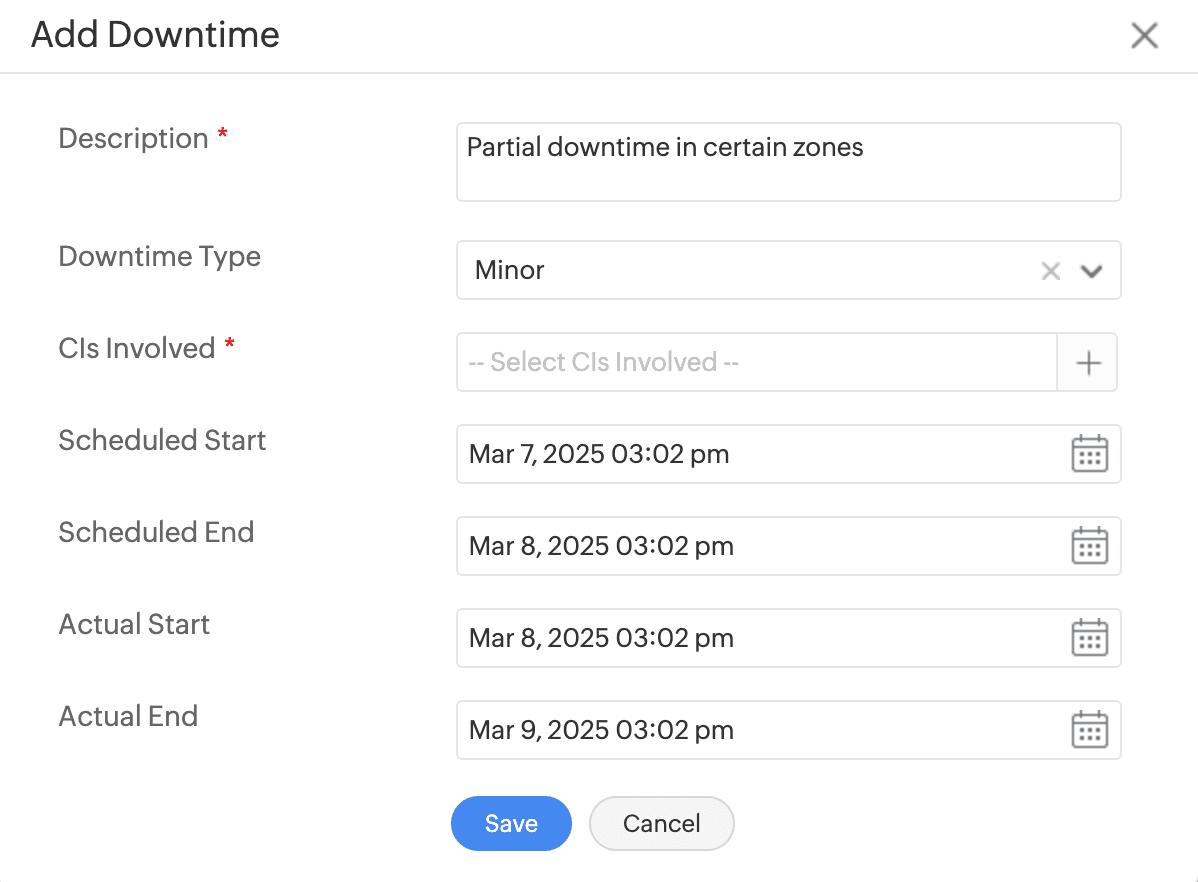The image size is (1198, 882).
Task: Expand the Downtime Type dropdown arrow
Action: 1092,270
